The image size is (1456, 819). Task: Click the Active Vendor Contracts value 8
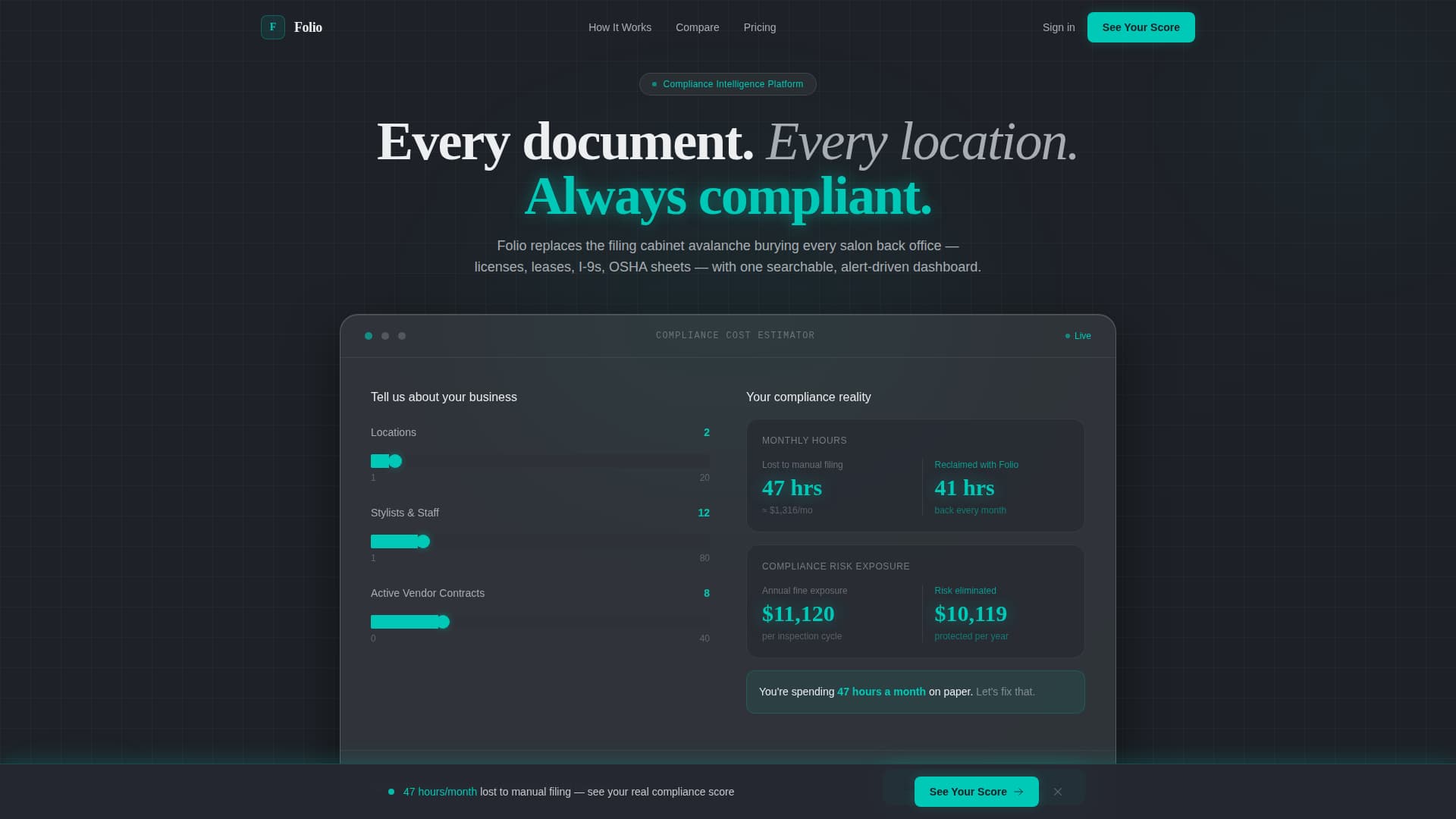(706, 593)
